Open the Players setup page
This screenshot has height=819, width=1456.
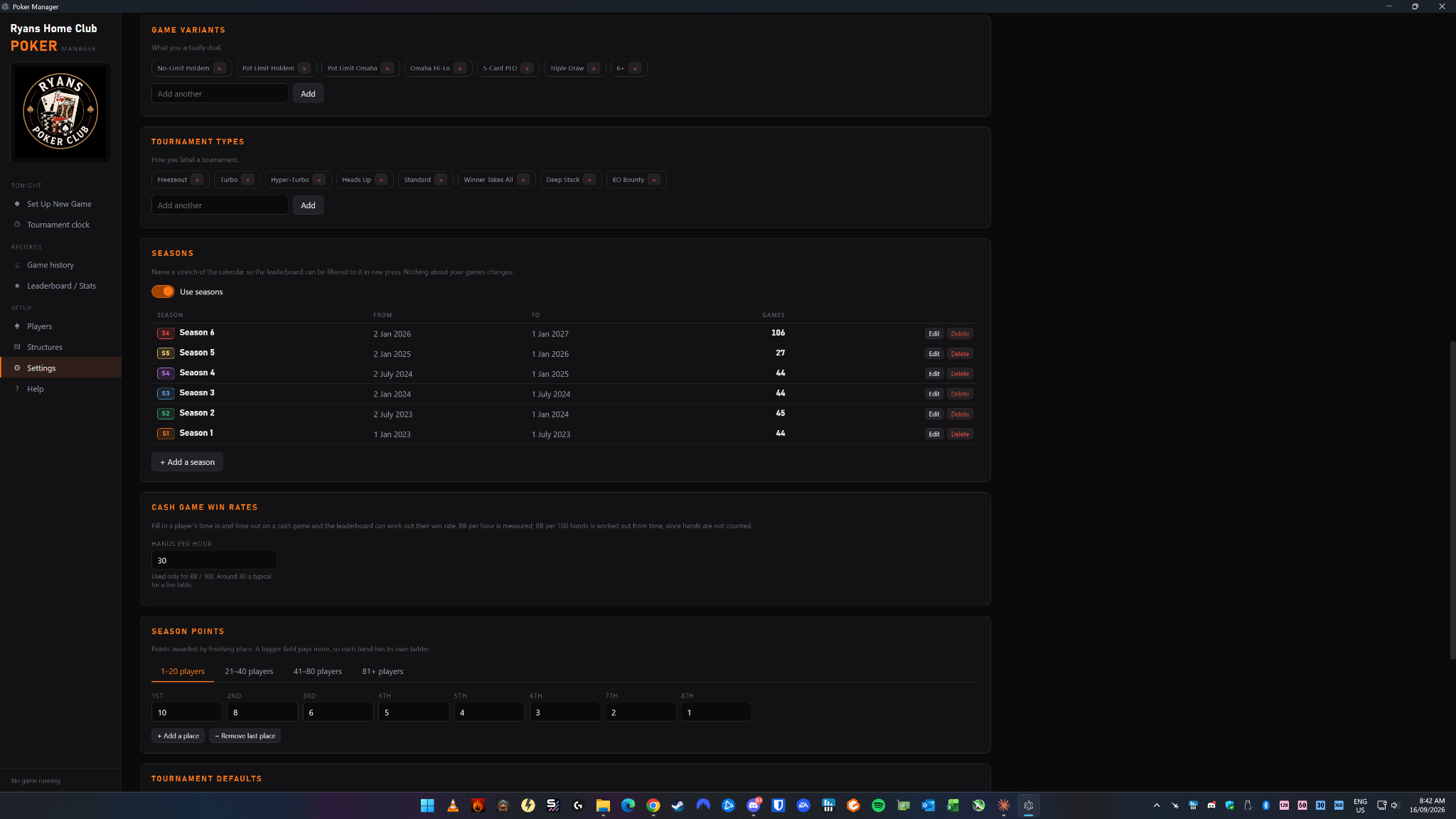pyautogui.click(x=60, y=326)
